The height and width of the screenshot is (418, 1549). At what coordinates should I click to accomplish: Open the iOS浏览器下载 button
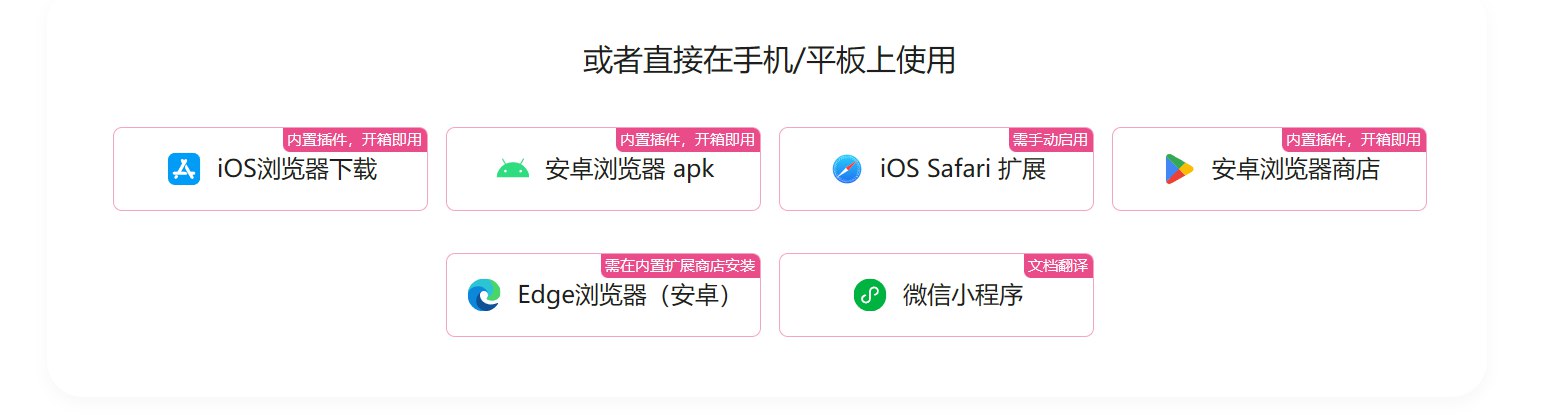coord(270,169)
